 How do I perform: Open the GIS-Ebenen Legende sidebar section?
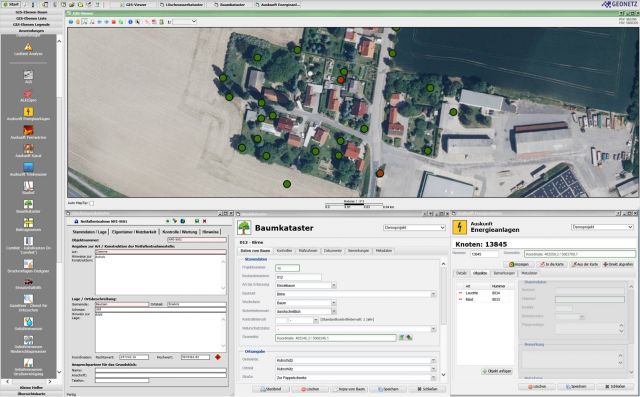coord(31,24)
